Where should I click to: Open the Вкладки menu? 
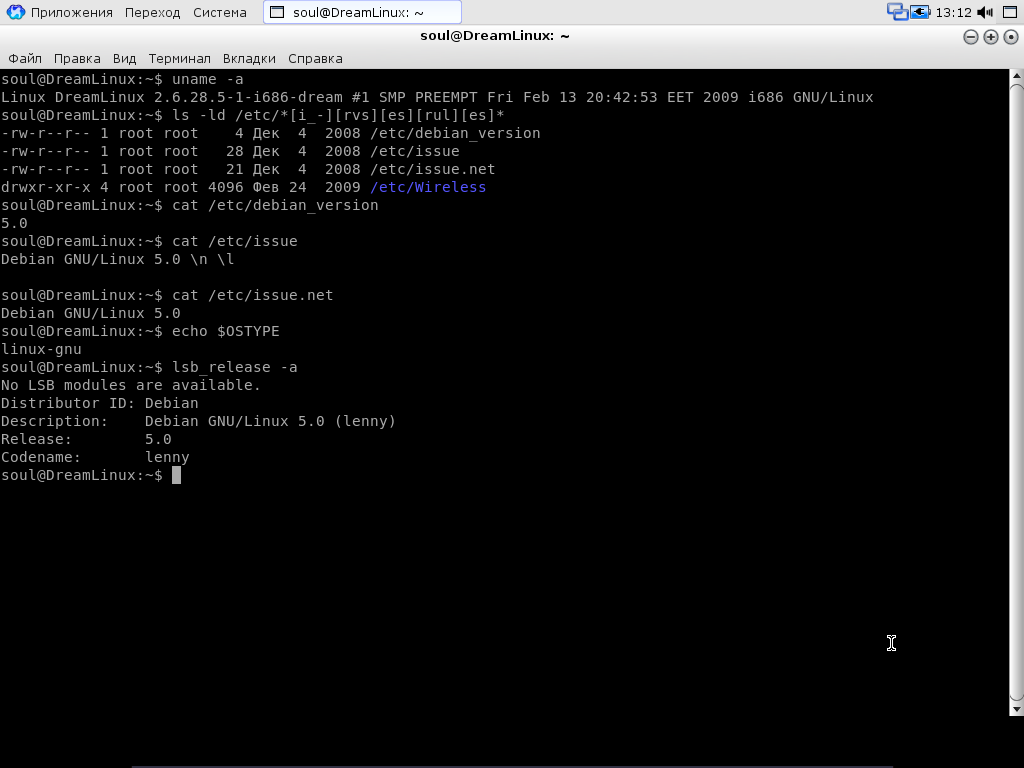[249, 59]
